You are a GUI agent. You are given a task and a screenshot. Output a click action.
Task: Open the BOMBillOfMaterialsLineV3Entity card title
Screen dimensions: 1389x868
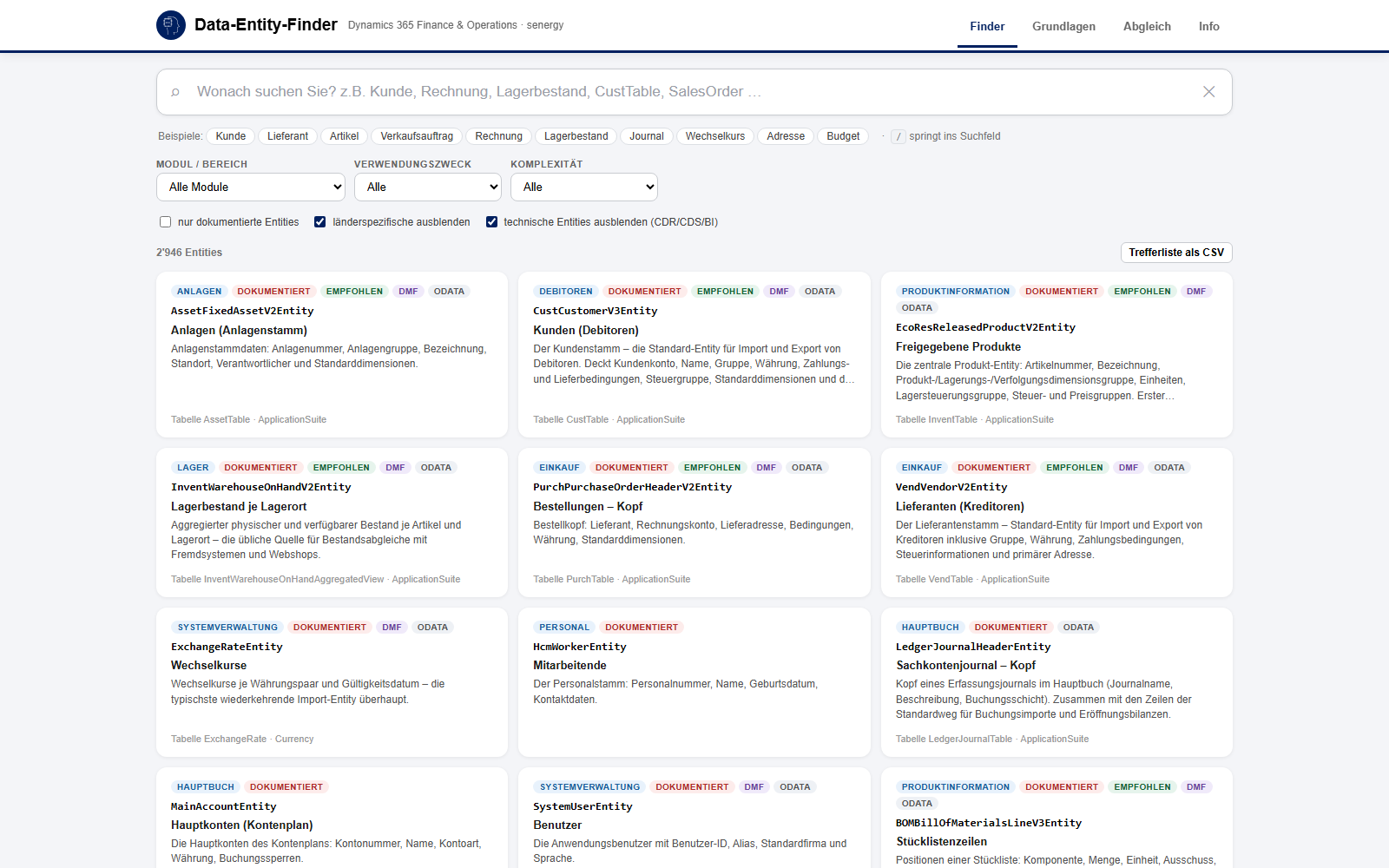pos(989,823)
